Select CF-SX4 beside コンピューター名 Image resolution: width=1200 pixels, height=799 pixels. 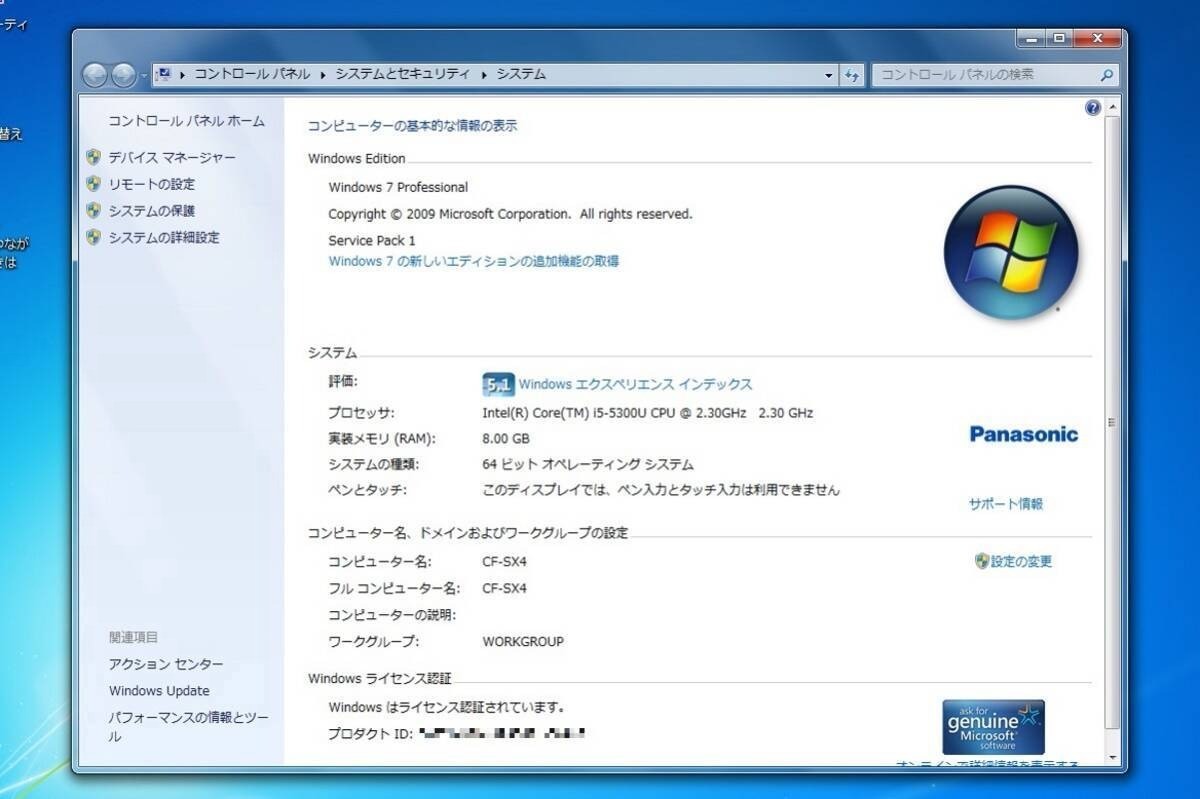pyautogui.click(x=504, y=562)
